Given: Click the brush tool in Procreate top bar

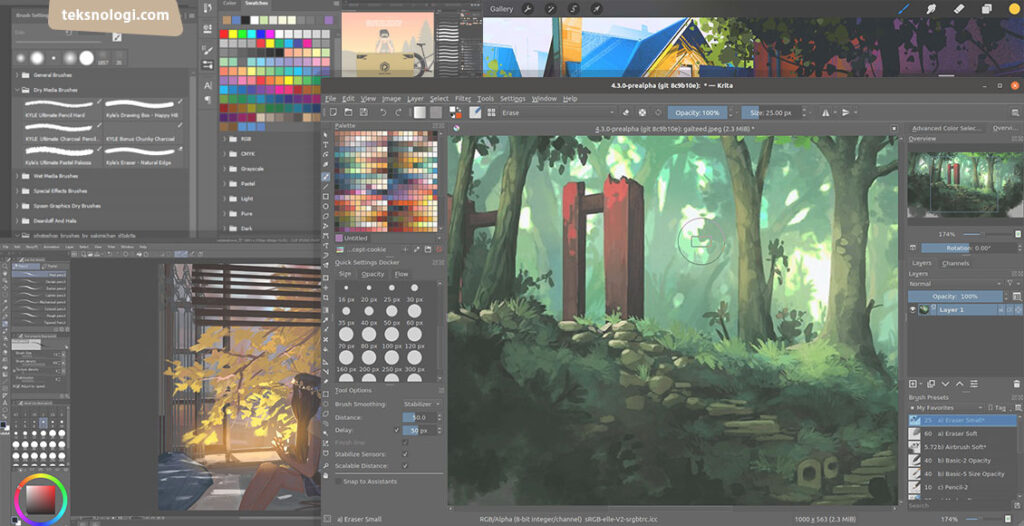Looking at the screenshot, I should pos(904,9).
